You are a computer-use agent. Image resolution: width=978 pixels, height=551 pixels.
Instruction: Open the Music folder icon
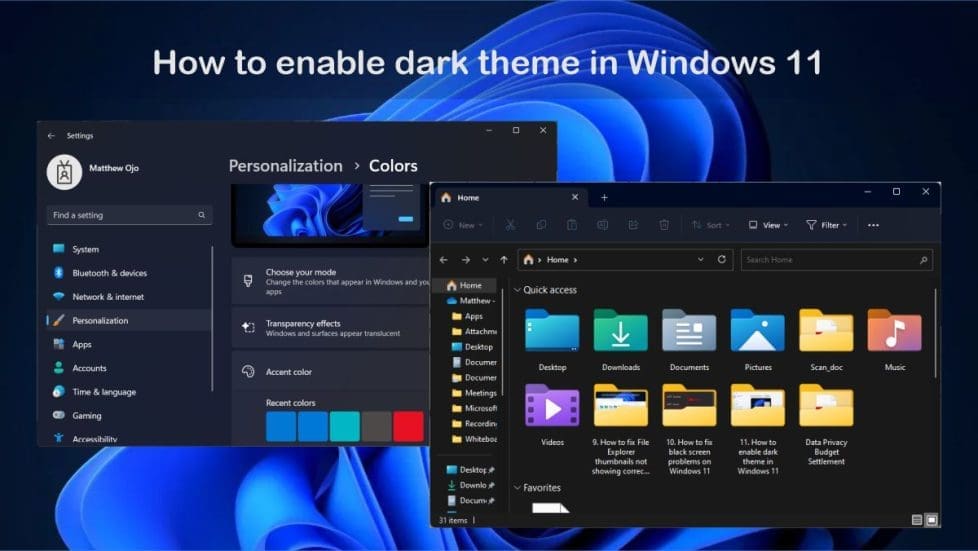(894, 331)
